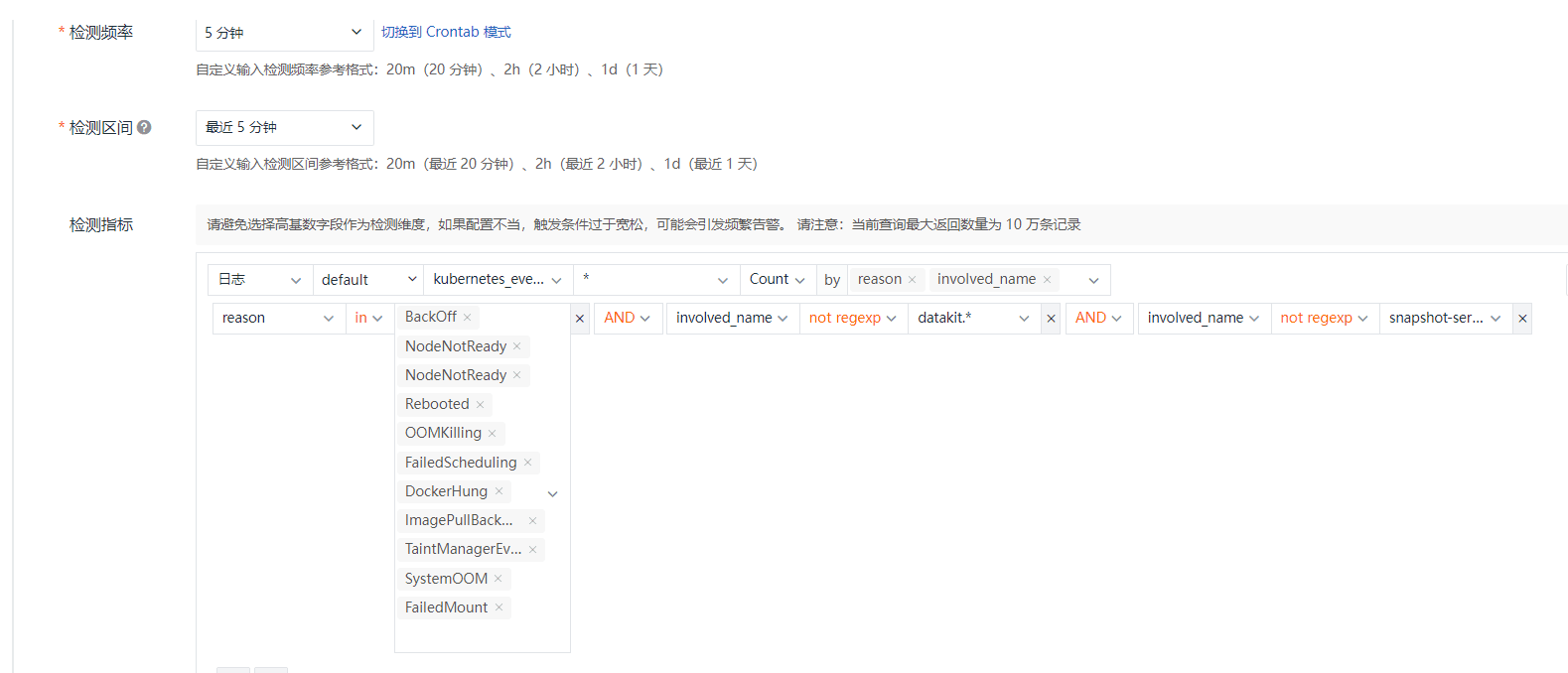Change the first AND operator
Viewport: 1568px width, 673px height.
(x=627, y=318)
